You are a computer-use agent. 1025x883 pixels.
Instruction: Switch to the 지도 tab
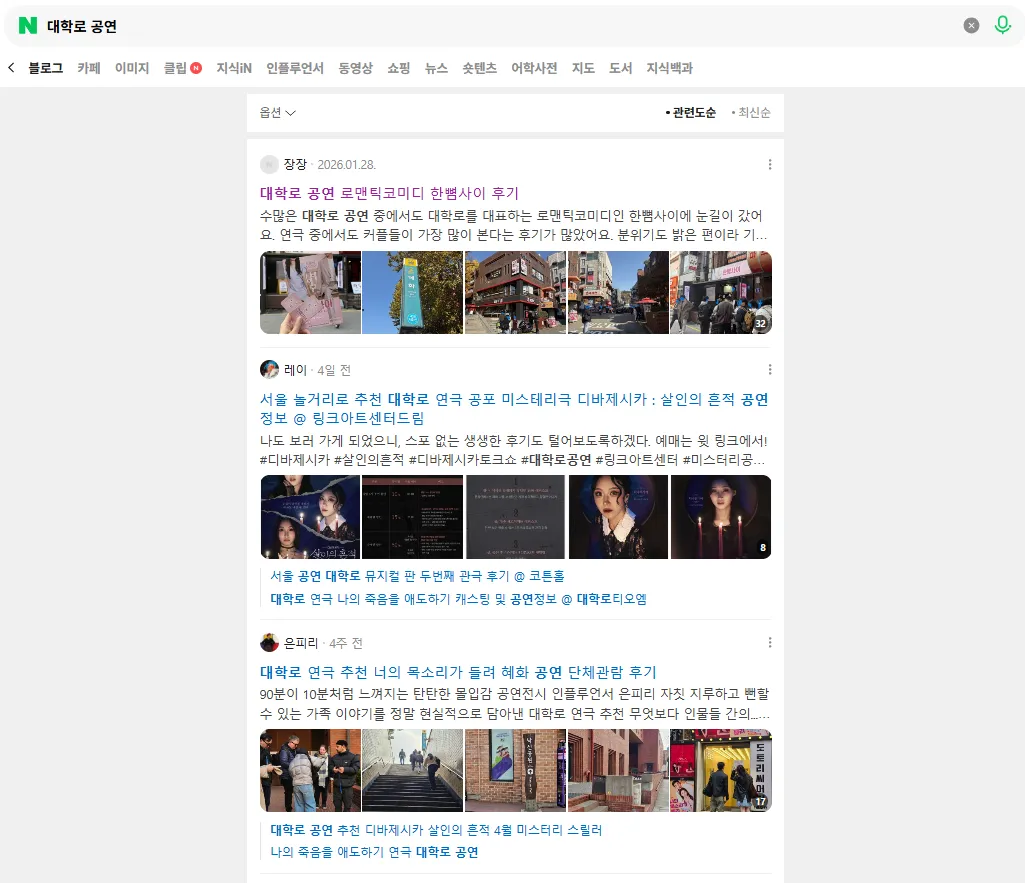click(583, 68)
